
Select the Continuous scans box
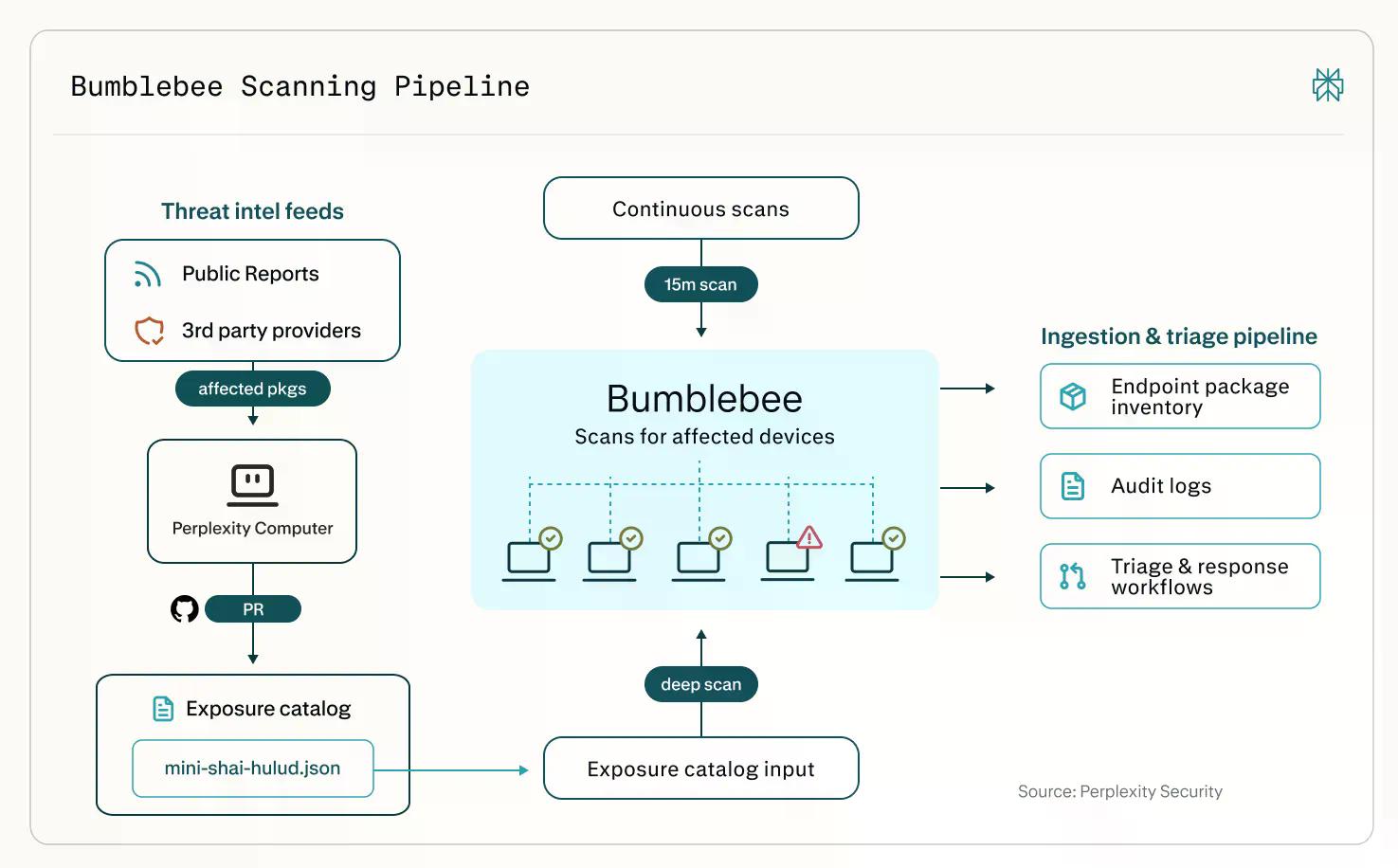(701, 208)
